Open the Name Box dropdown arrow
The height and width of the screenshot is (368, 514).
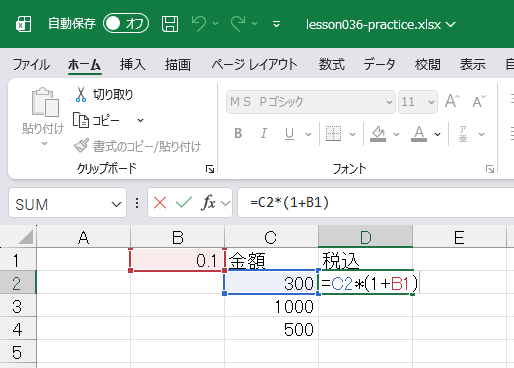116,204
